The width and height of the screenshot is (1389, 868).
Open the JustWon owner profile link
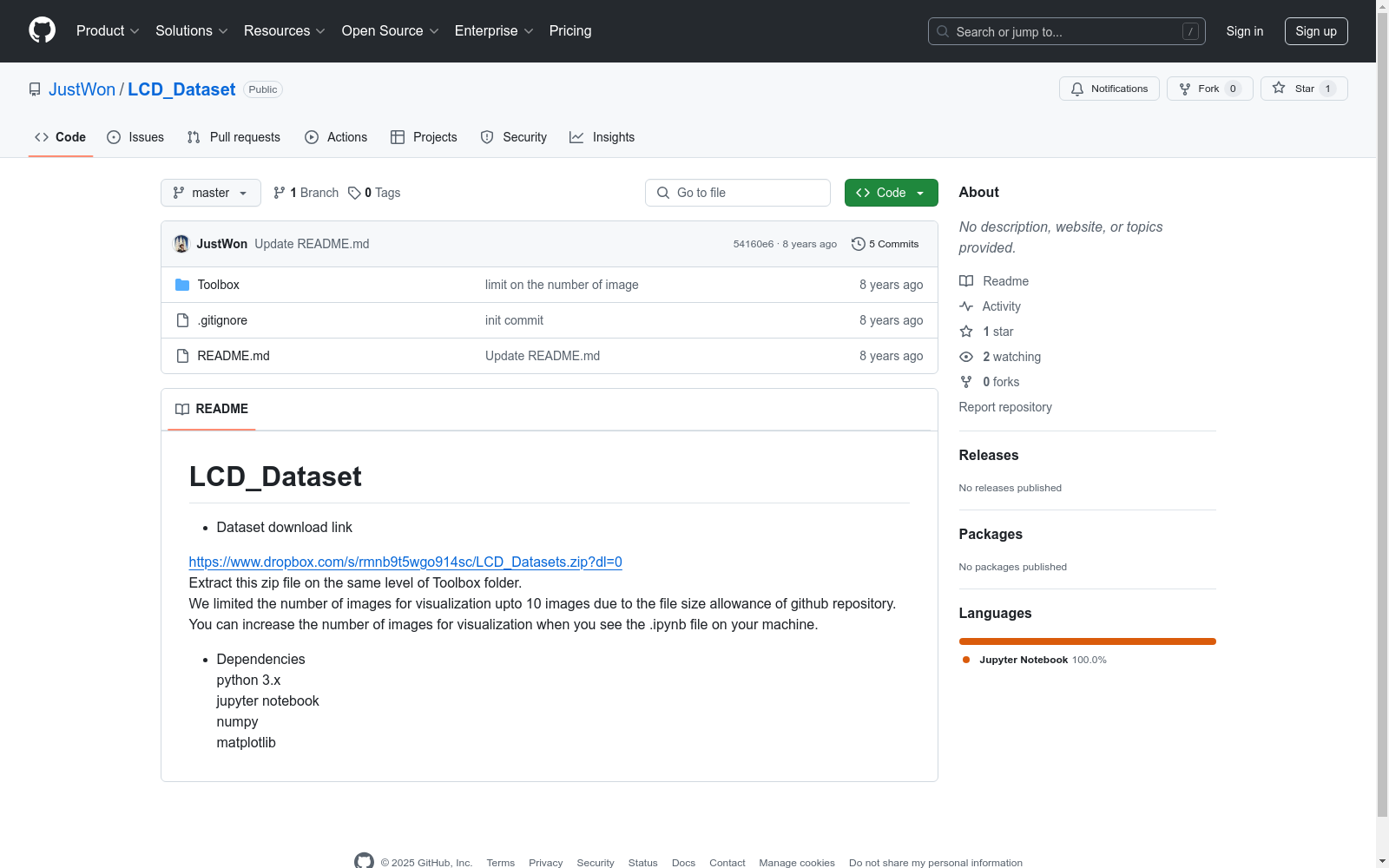tap(82, 89)
